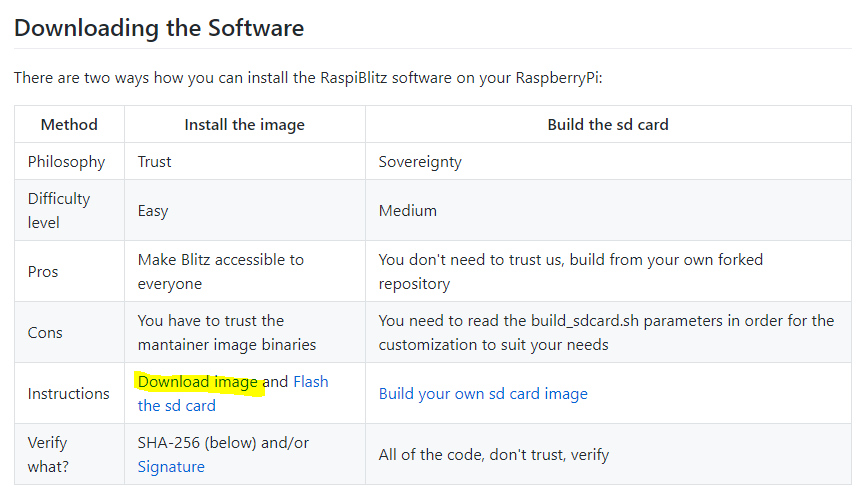The image size is (867, 500).
Task: Click the Downloading the Software heading
Action: coord(159,27)
